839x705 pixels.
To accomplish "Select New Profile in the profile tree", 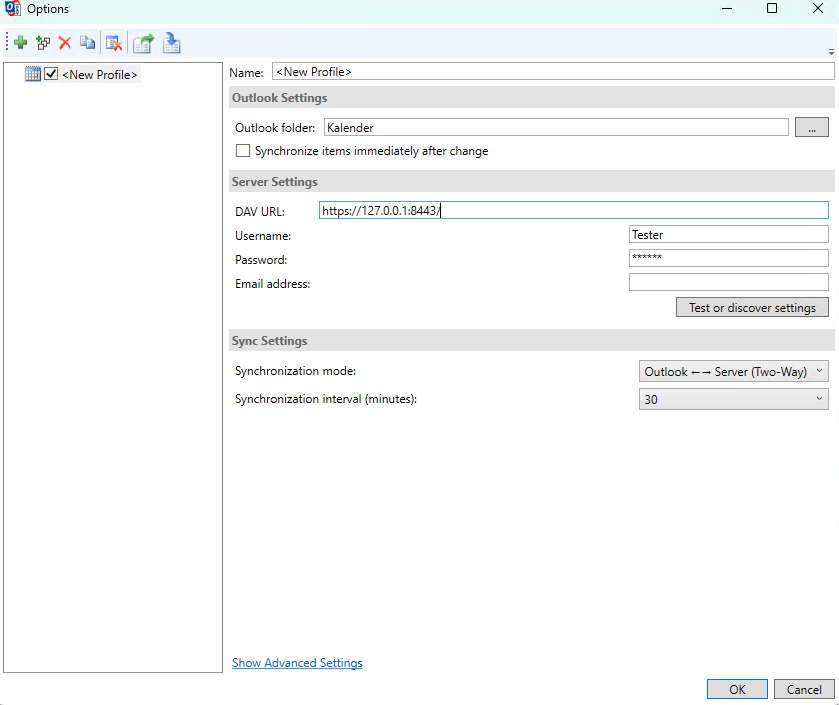I will (x=99, y=75).
